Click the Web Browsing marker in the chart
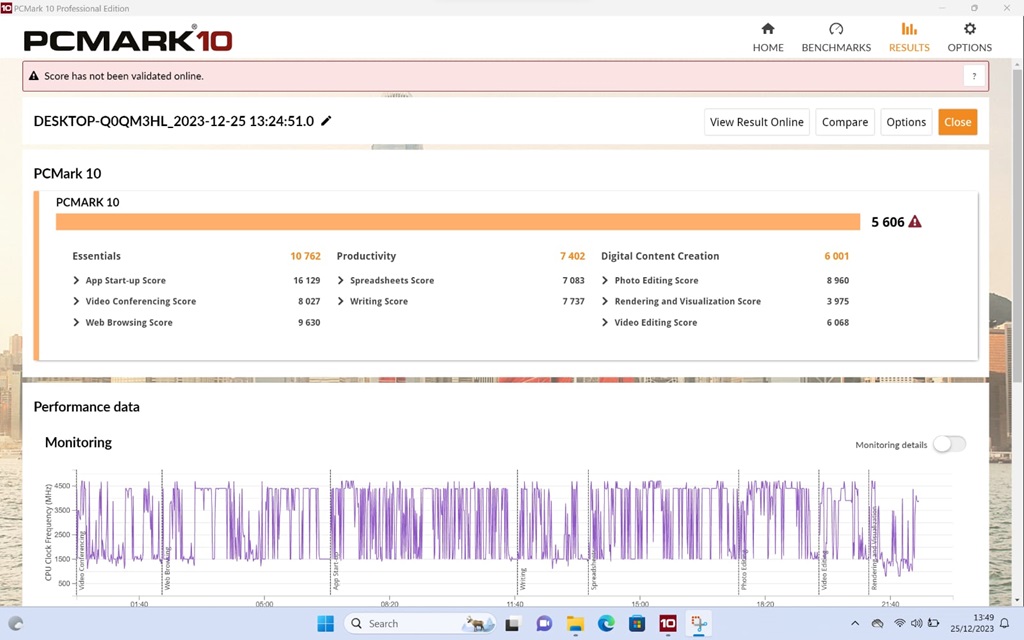This screenshot has height=640, width=1024. click(x=167, y=568)
